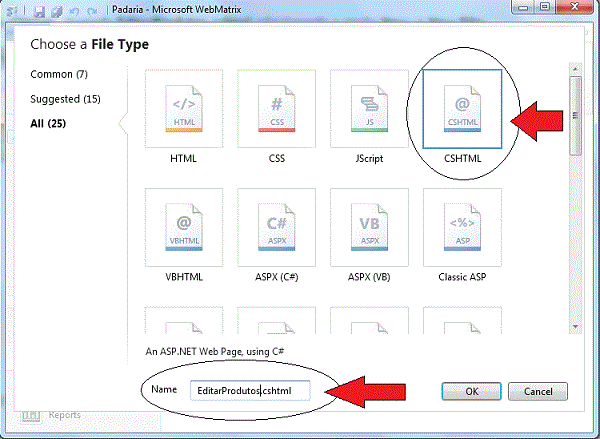Maximize the WebMatrix window
Image resolution: width=600 pixels, height=439 pixels.
[545, 7]
